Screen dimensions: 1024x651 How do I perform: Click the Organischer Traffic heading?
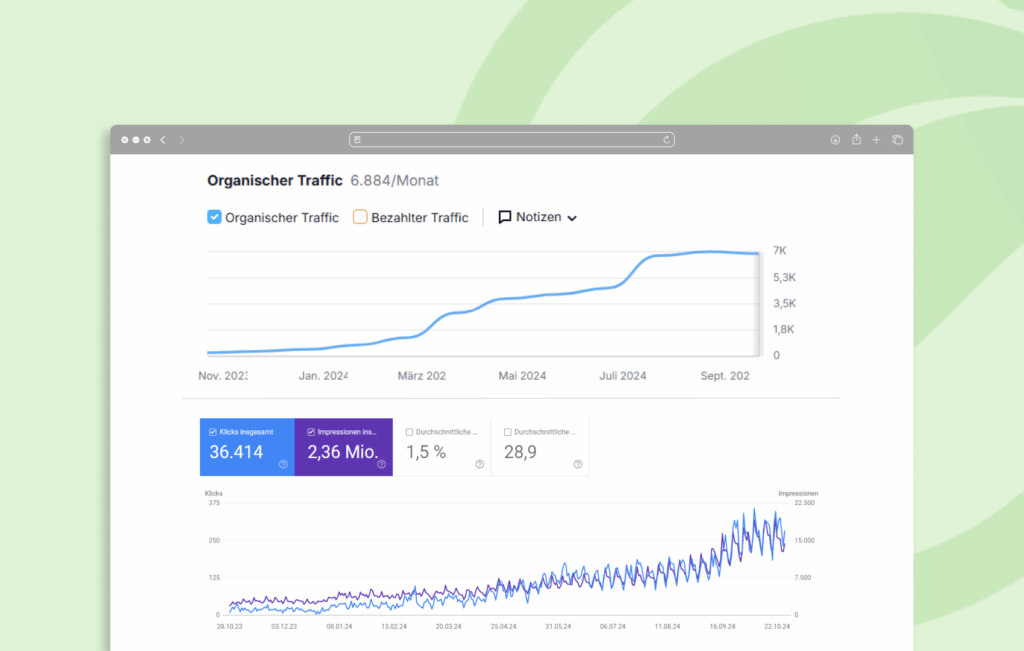(x=274, y=181)
